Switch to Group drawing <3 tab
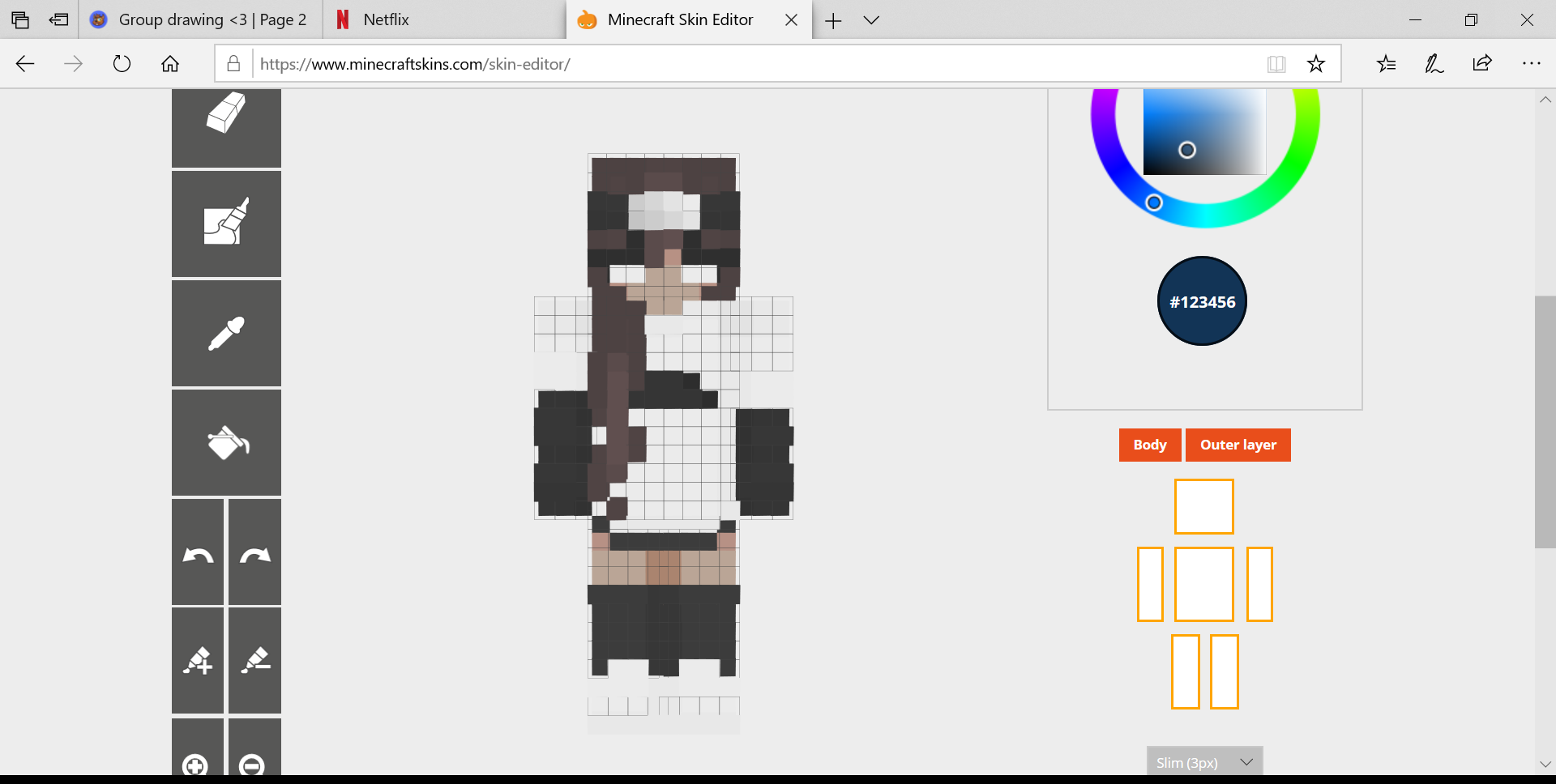The image size is (1556, 784). (200, 19)
